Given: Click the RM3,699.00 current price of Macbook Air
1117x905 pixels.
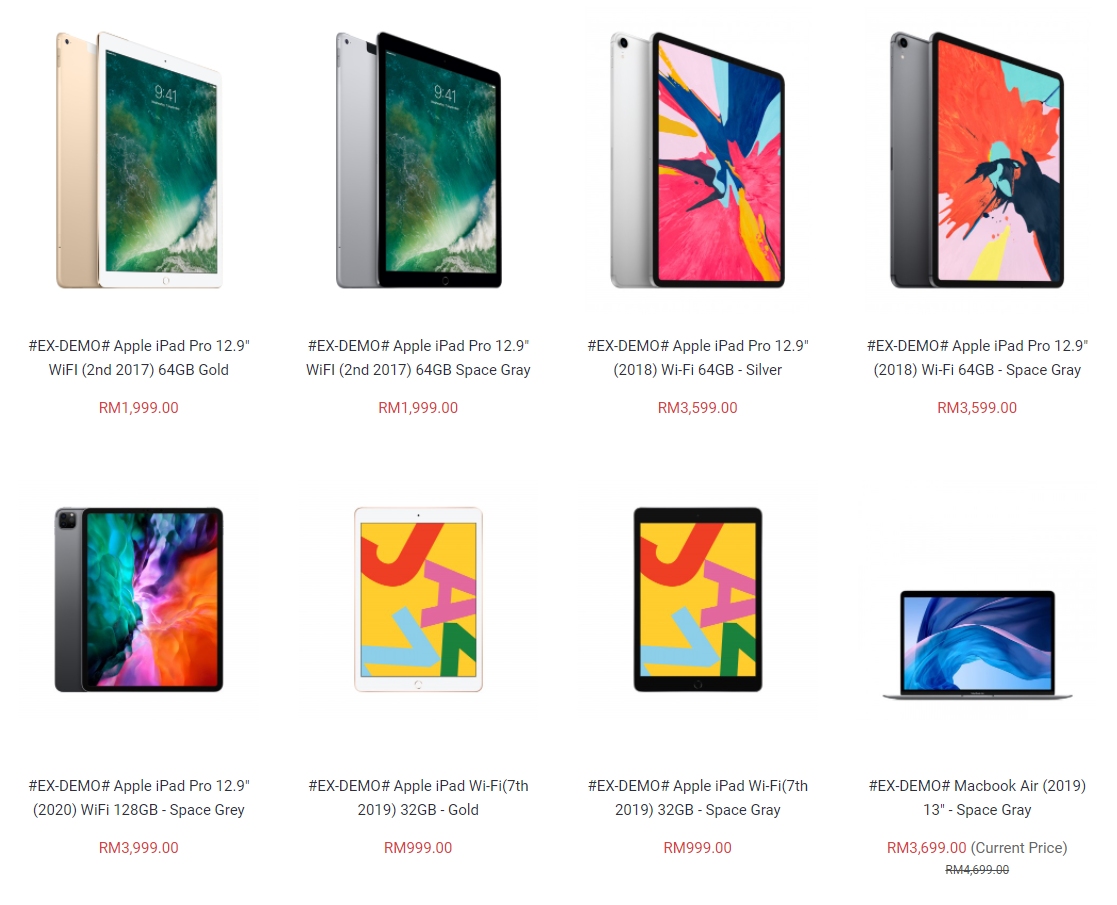Looking at the screenshot, I should pyautogui.click(x=926, y=847).
